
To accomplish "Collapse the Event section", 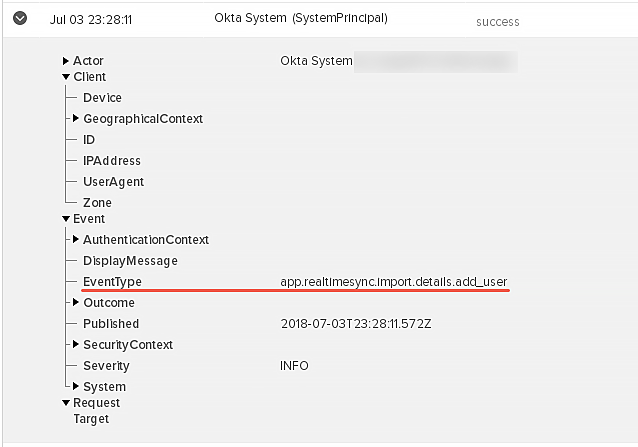I will (66, 219).
